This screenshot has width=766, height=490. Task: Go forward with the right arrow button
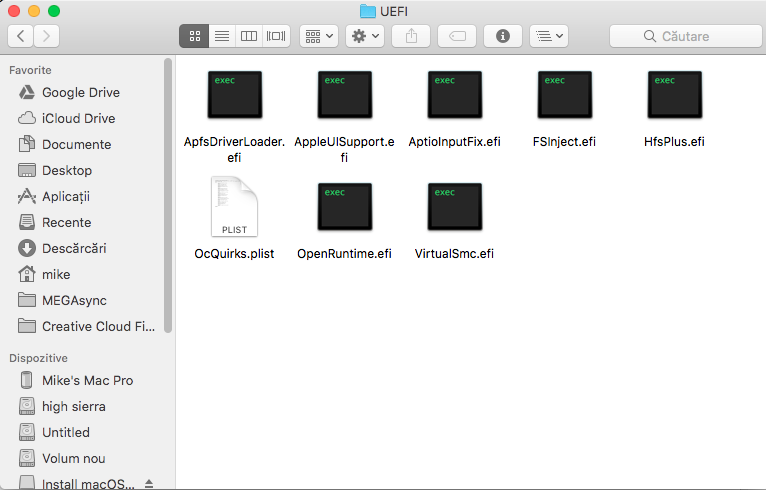(x=46, y=36)
